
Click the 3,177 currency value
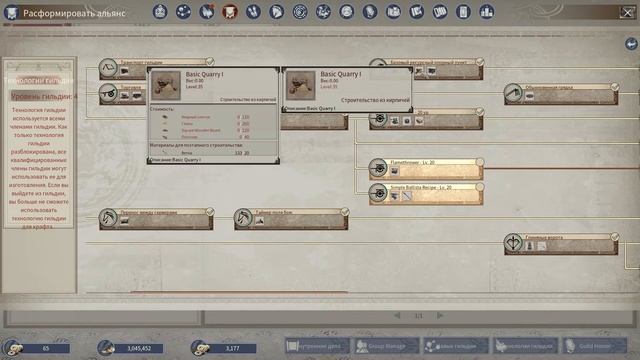point(232,349)
